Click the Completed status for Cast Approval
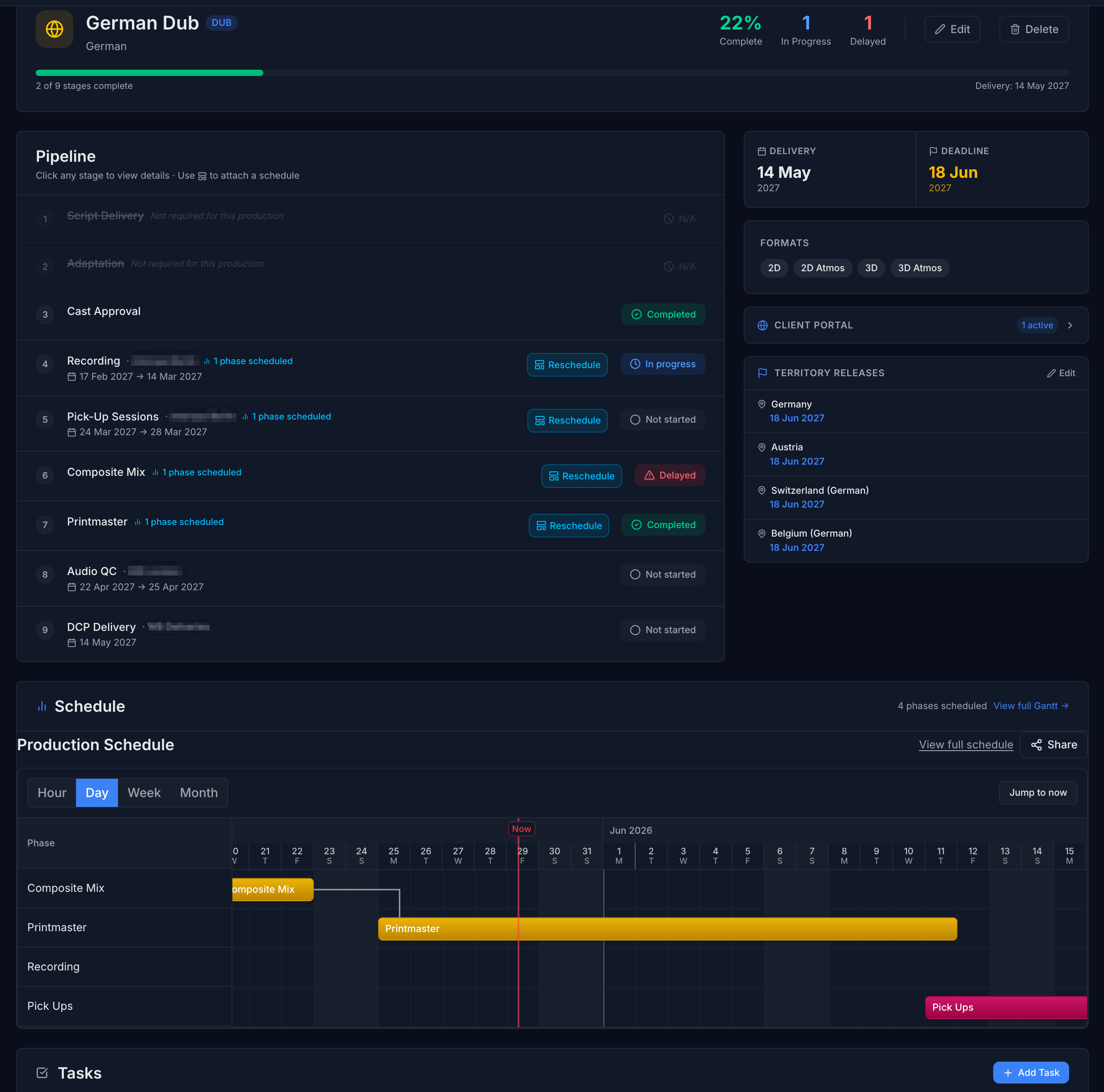The image size is (1104, 1092). 663,315
